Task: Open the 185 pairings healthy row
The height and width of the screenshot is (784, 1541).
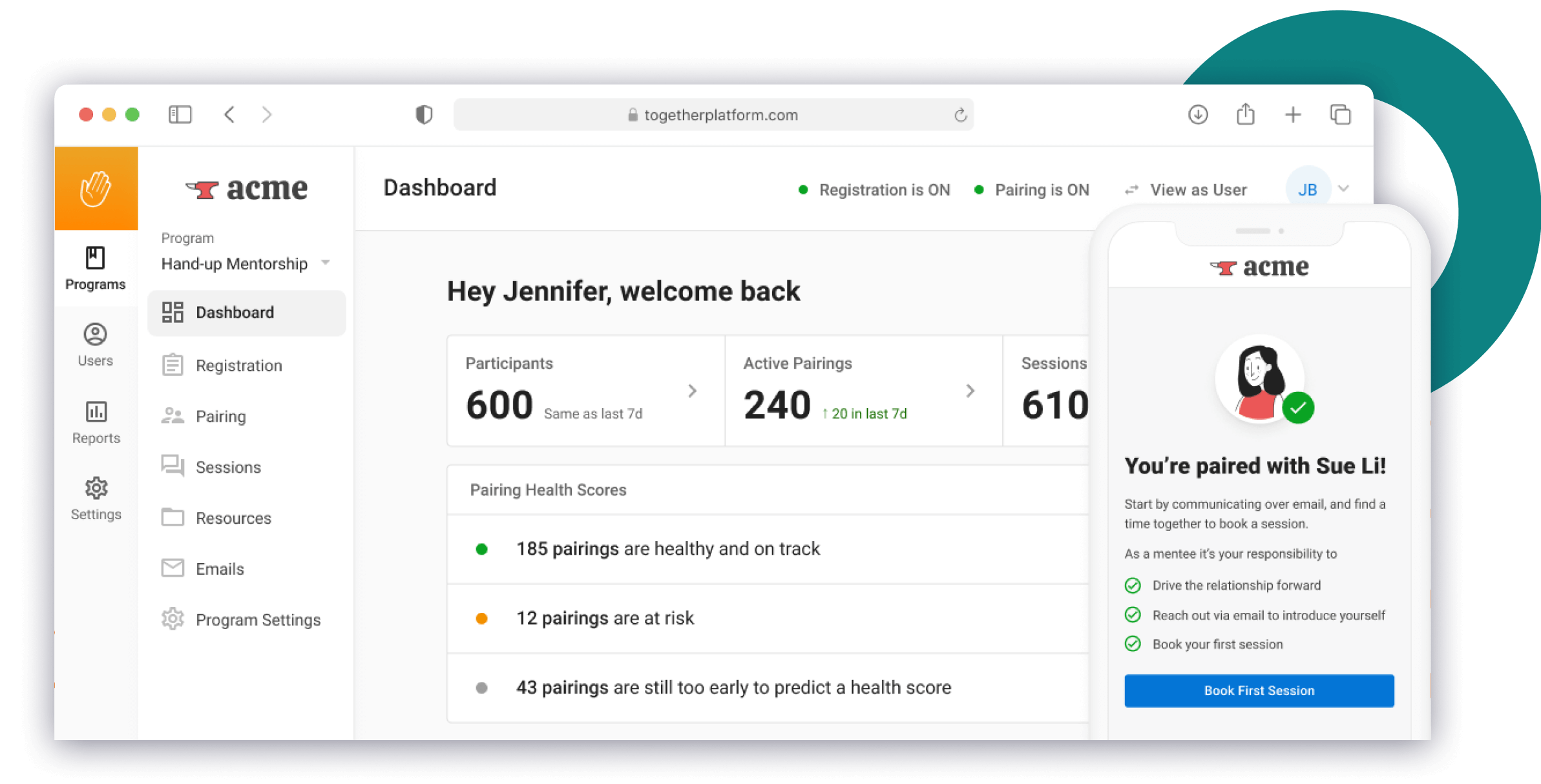Action: [768, 550]
